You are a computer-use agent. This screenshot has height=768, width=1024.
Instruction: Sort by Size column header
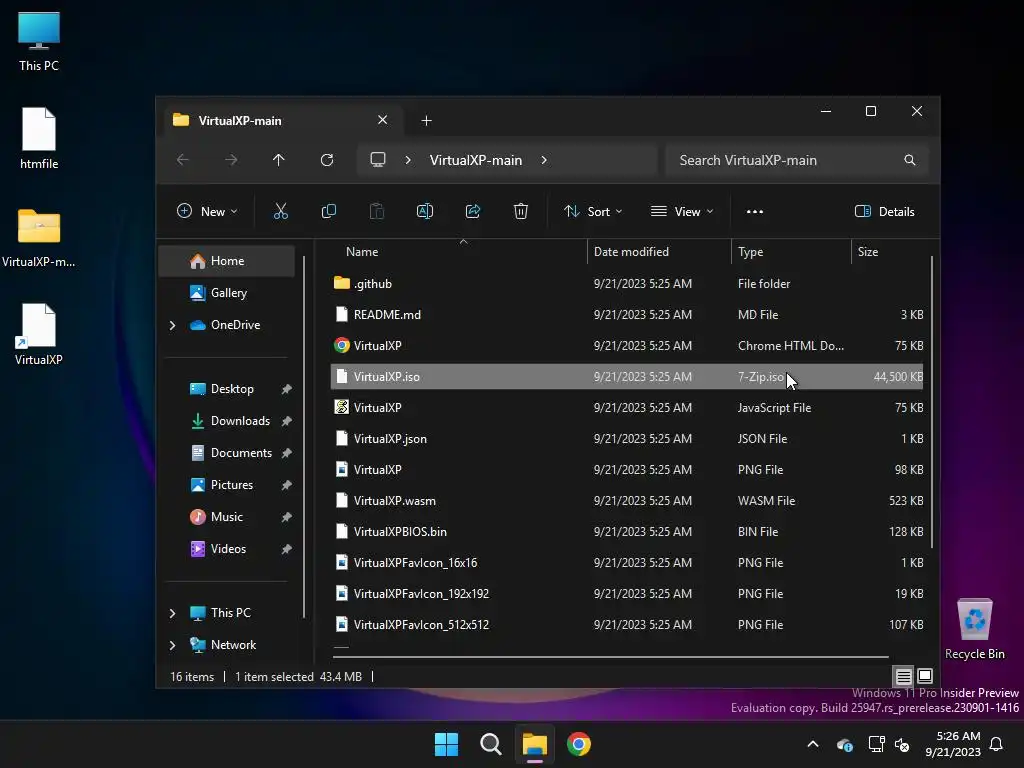click(890, 251)
